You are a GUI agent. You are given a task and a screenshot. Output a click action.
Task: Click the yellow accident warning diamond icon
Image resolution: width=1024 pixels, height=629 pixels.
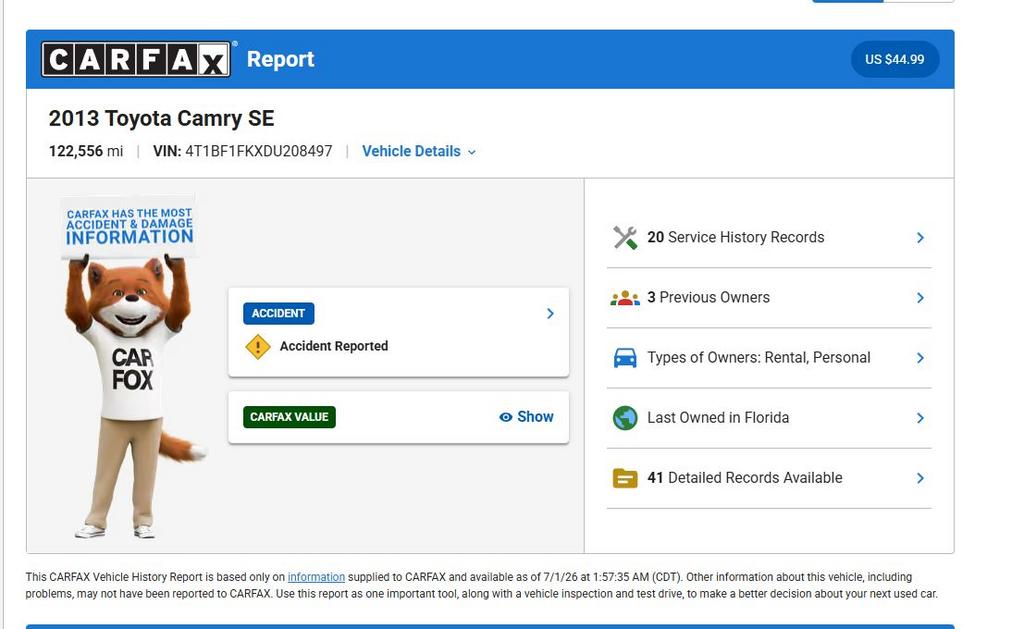258,347
